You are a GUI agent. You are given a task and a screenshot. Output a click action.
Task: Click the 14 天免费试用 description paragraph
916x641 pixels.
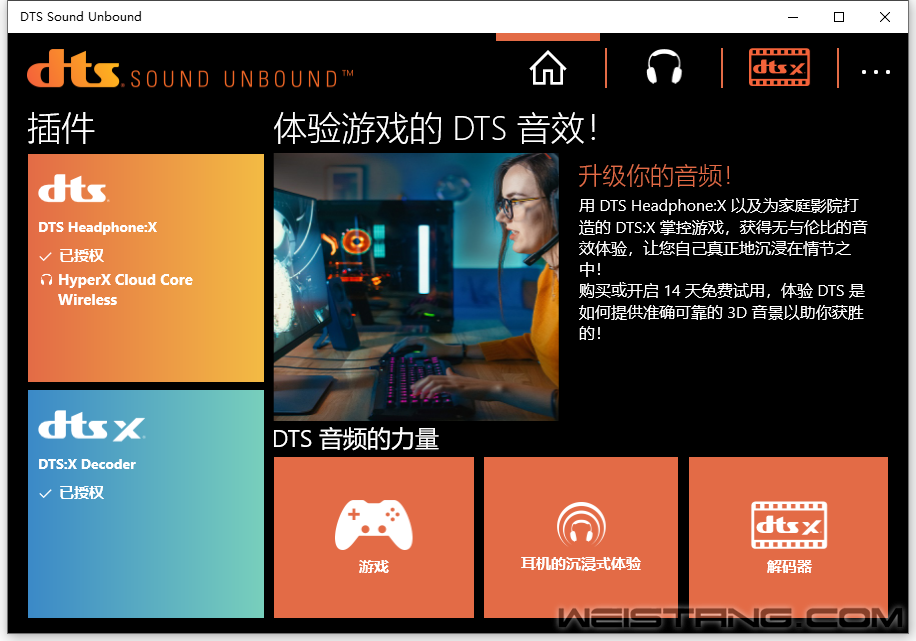click(722, 312)
